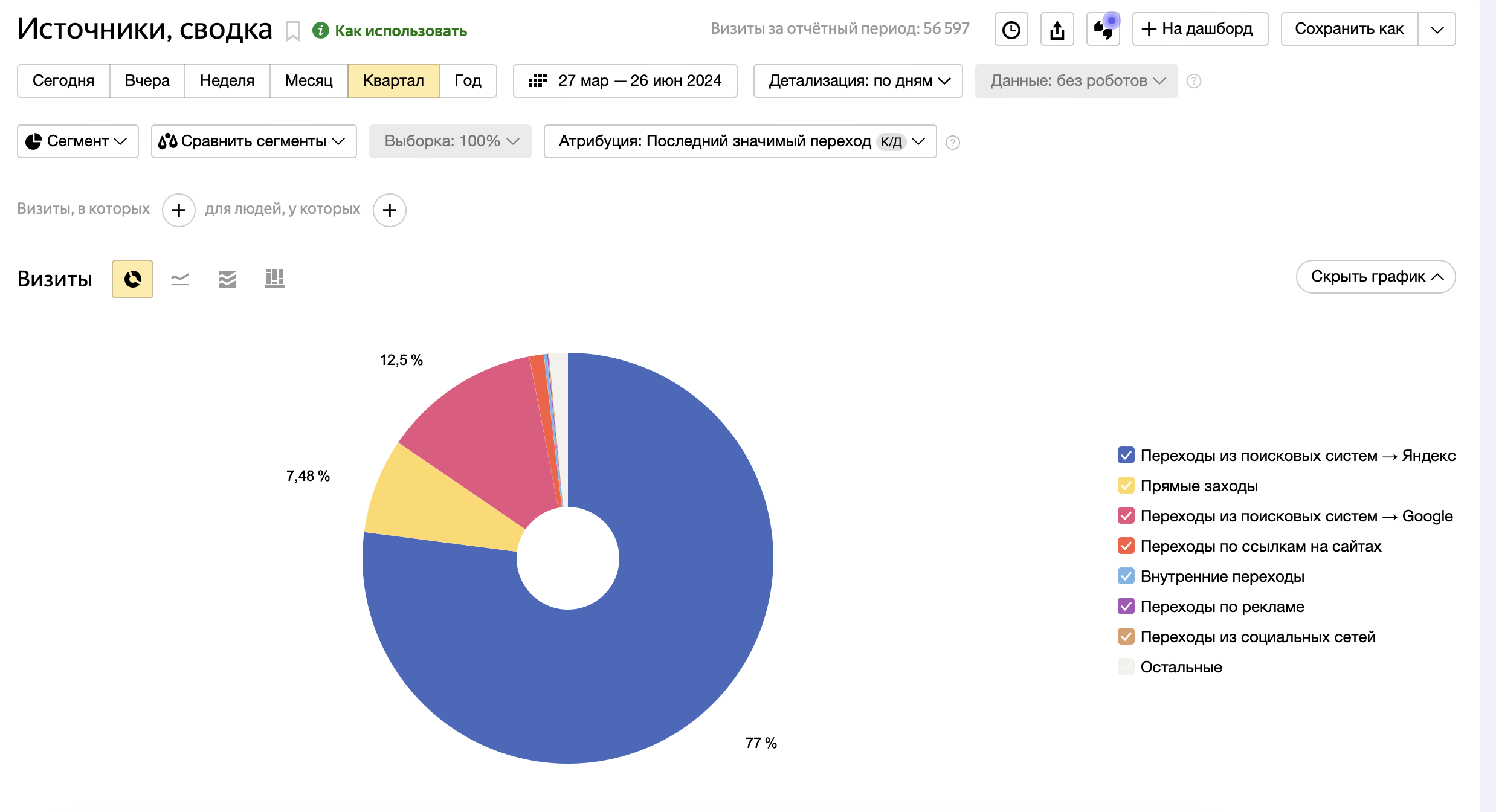Screen dimensions: 1496x812
Task: Click the Сохранить как button
Action: (1349, 30)
